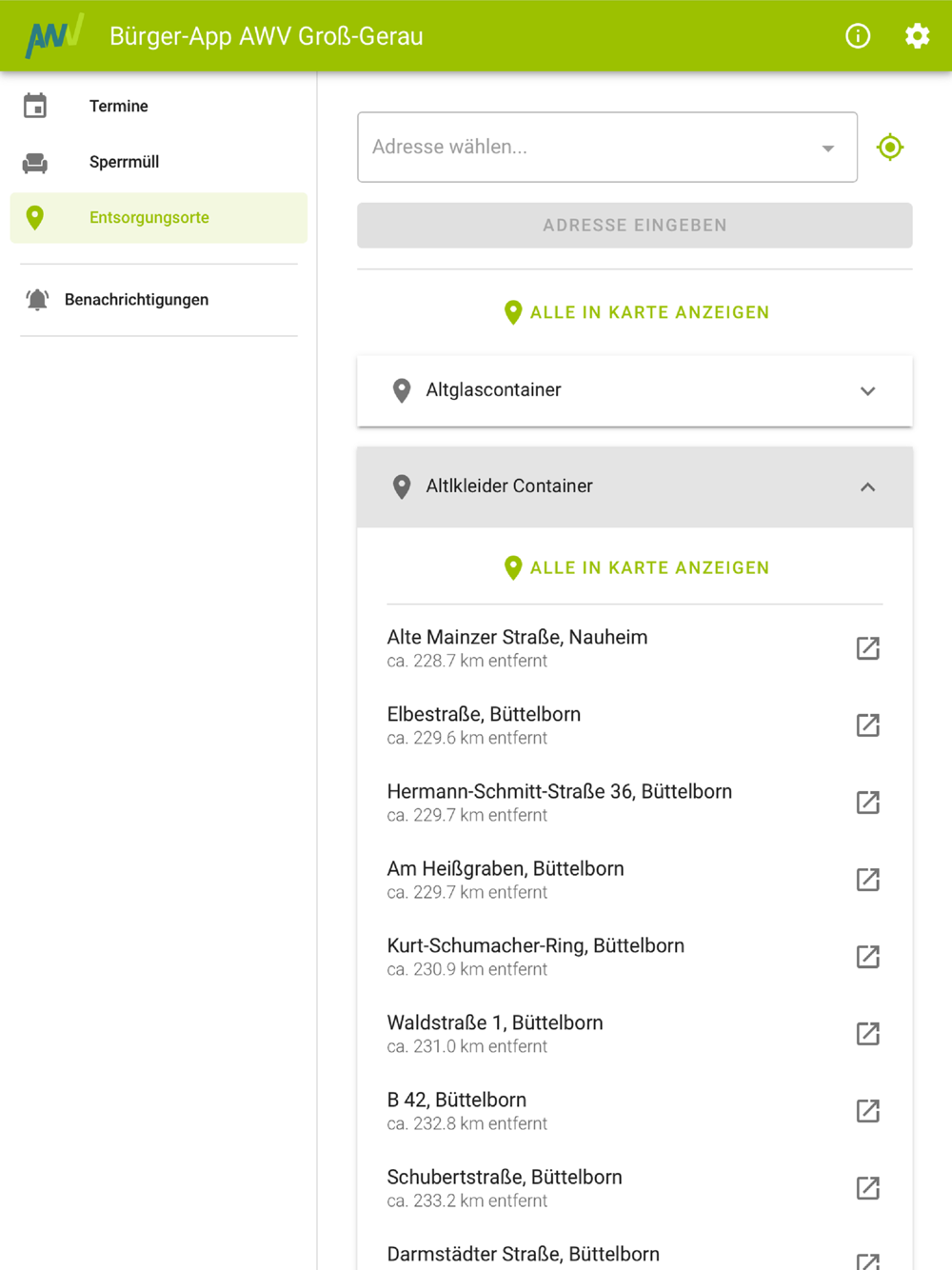Viewport: 952px width, 1270px height.
Task: Click top Alle in Karte anzeigen link
Action: (636, 312)
